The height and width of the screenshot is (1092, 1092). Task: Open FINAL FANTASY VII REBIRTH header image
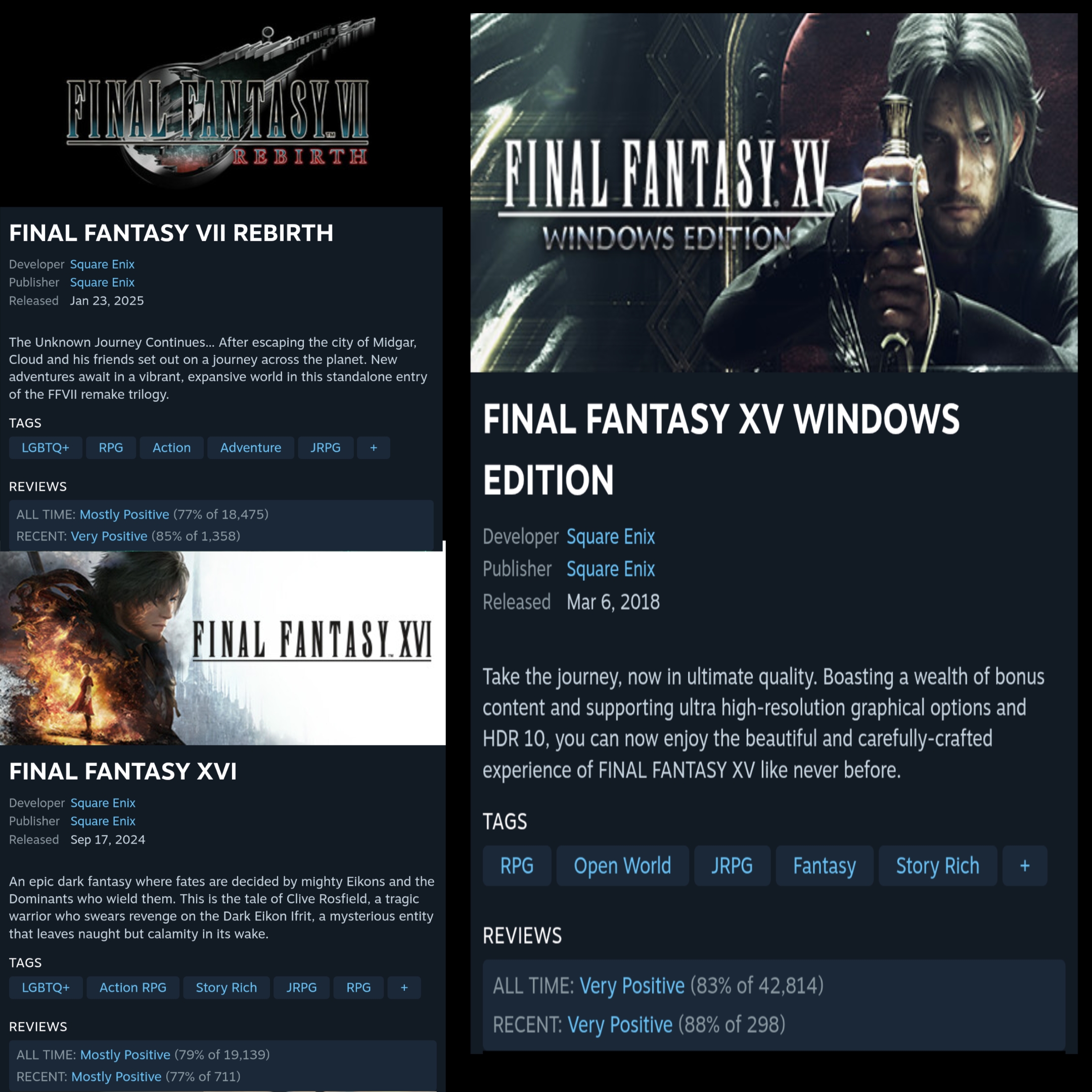pos(221,104)
